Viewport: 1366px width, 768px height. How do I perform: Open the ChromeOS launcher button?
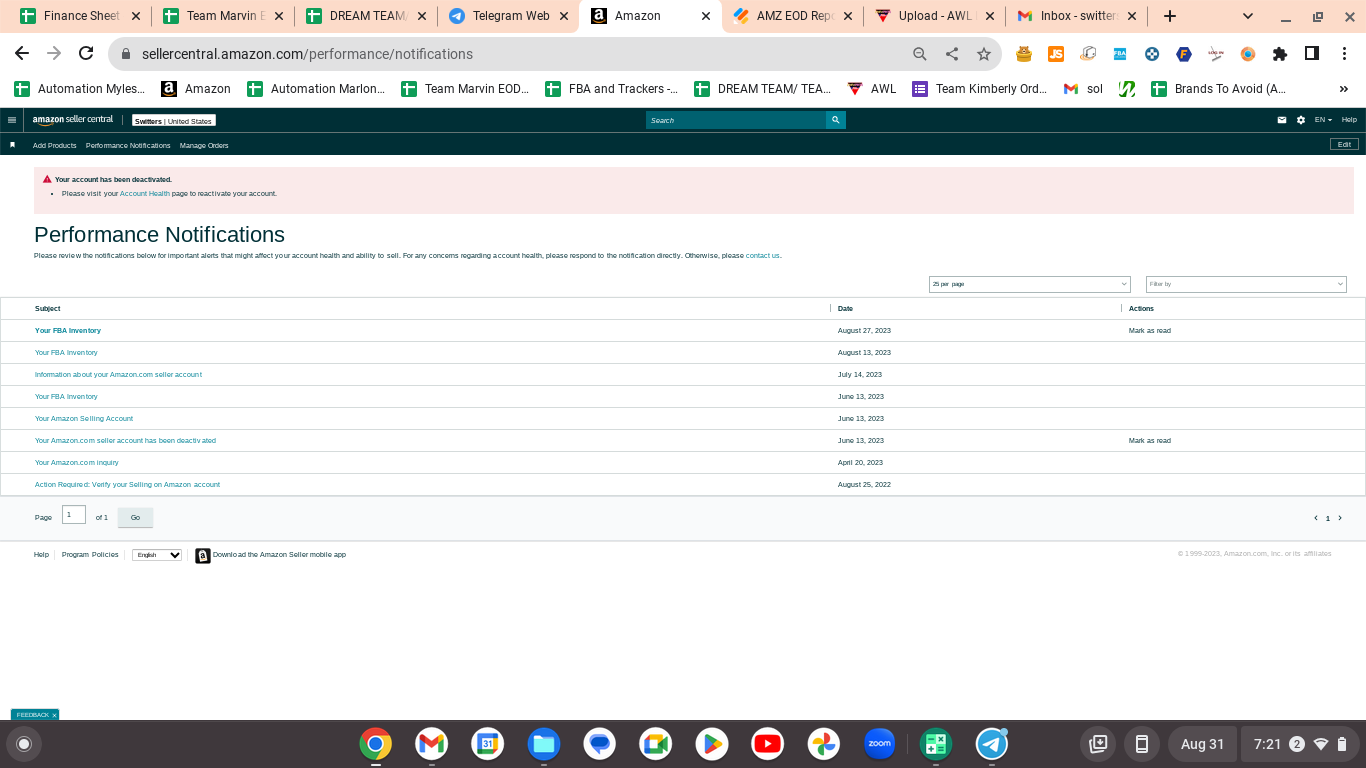(24, 744)
